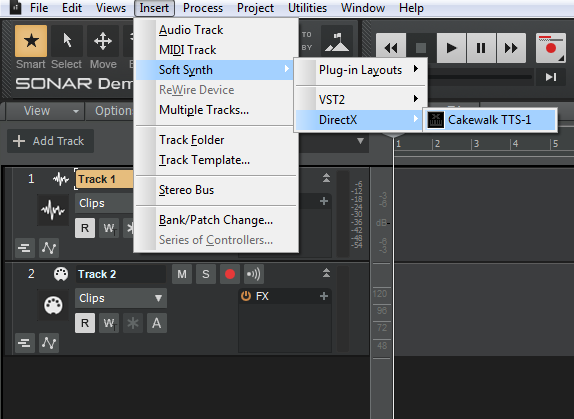Collapse Track 1 with the double-arrow

pyautogui.click(x=326, y=178)
